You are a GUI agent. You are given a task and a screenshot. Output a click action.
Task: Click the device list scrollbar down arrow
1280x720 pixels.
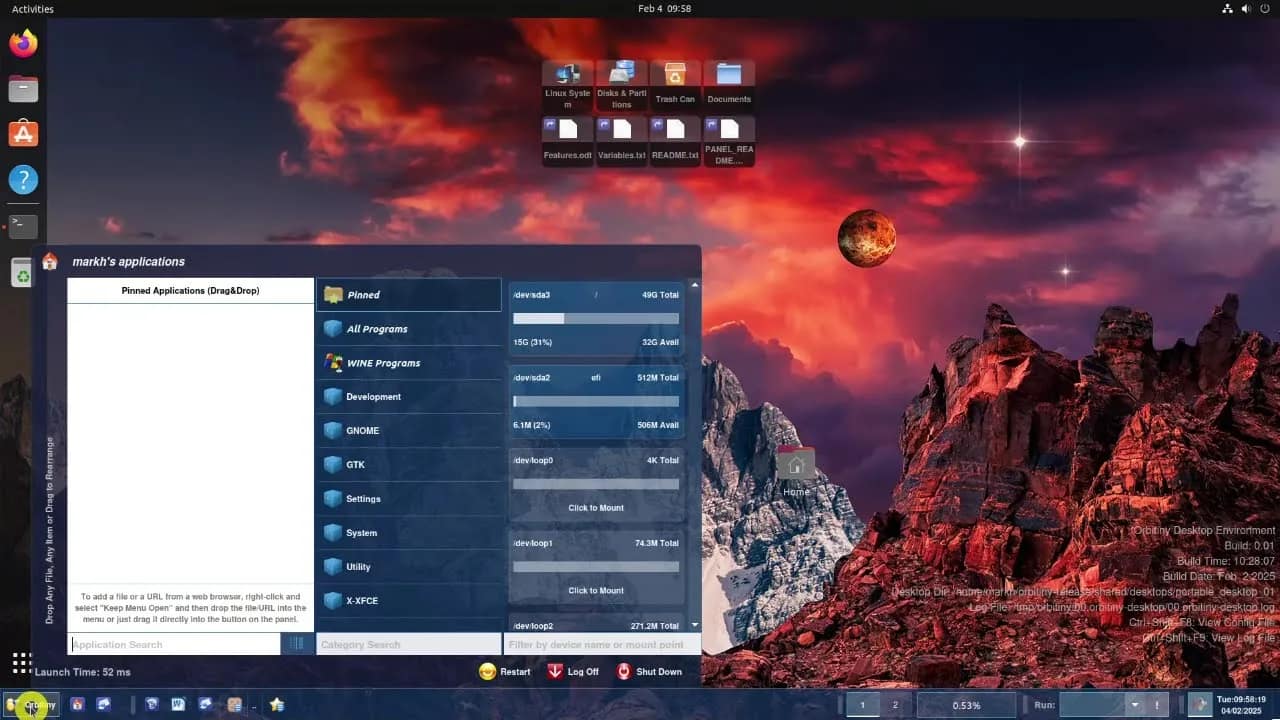coord(695,625)
